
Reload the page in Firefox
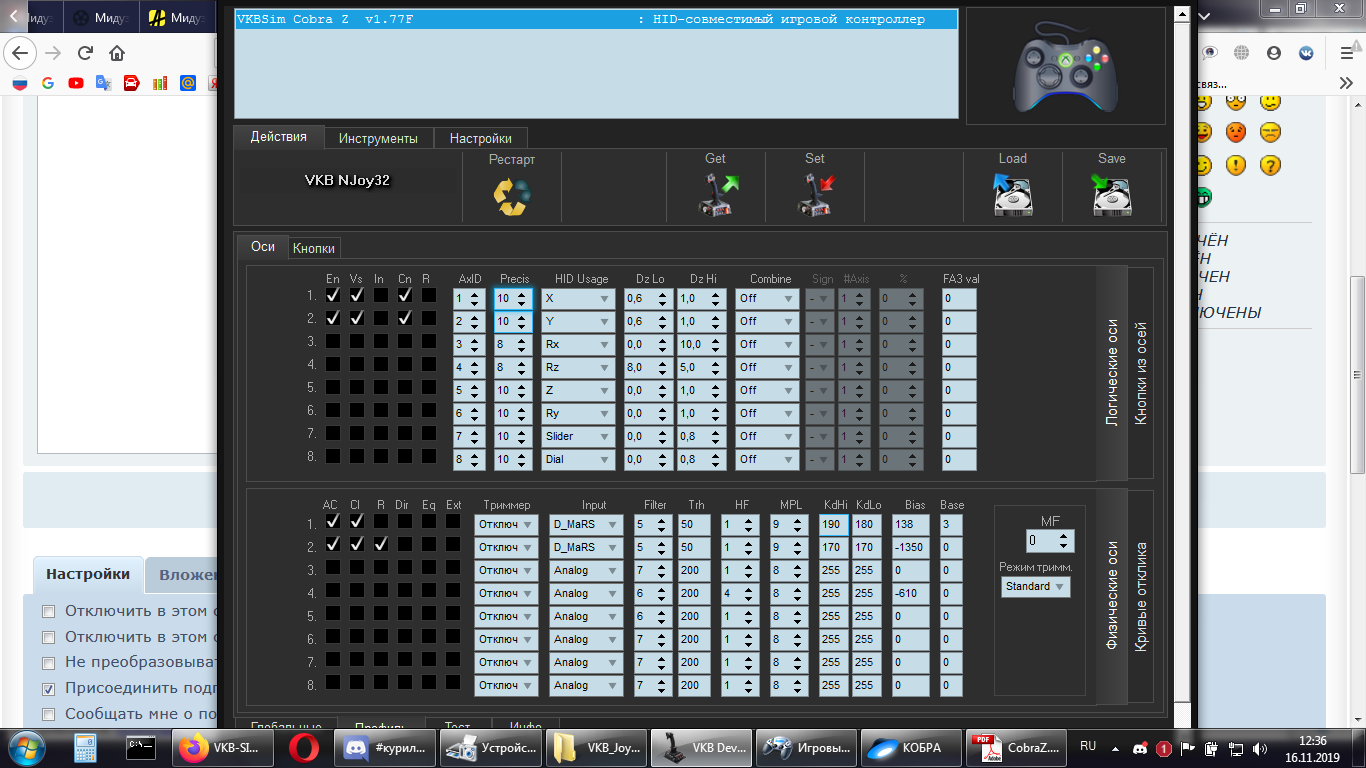(85, 53)
